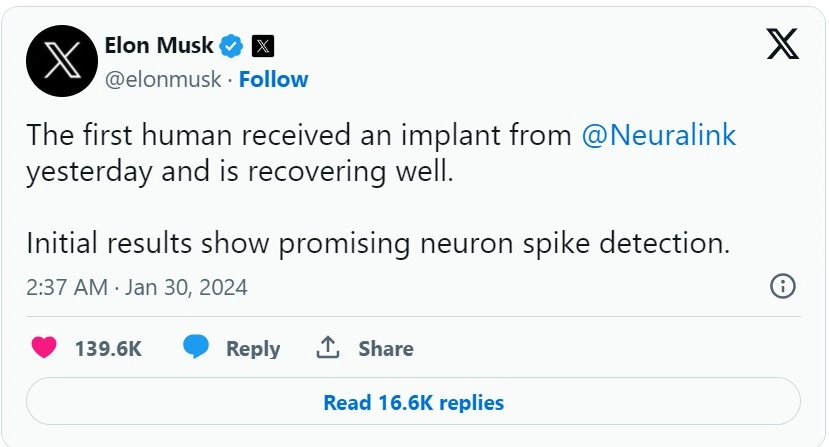
Task: Follow the Elon Musk account
Action: 273,80
